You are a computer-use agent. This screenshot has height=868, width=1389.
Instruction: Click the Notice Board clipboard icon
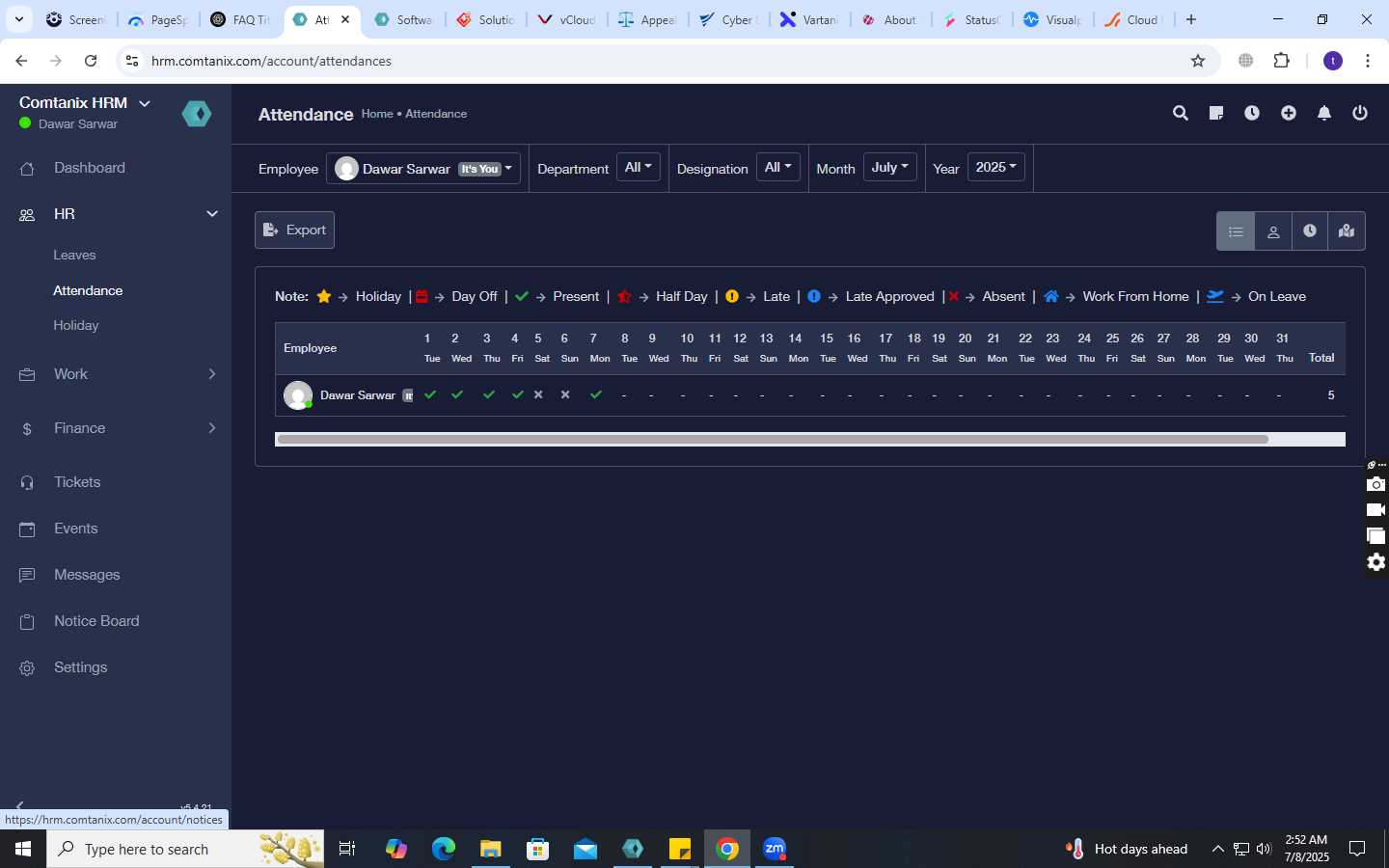[27, 621]
